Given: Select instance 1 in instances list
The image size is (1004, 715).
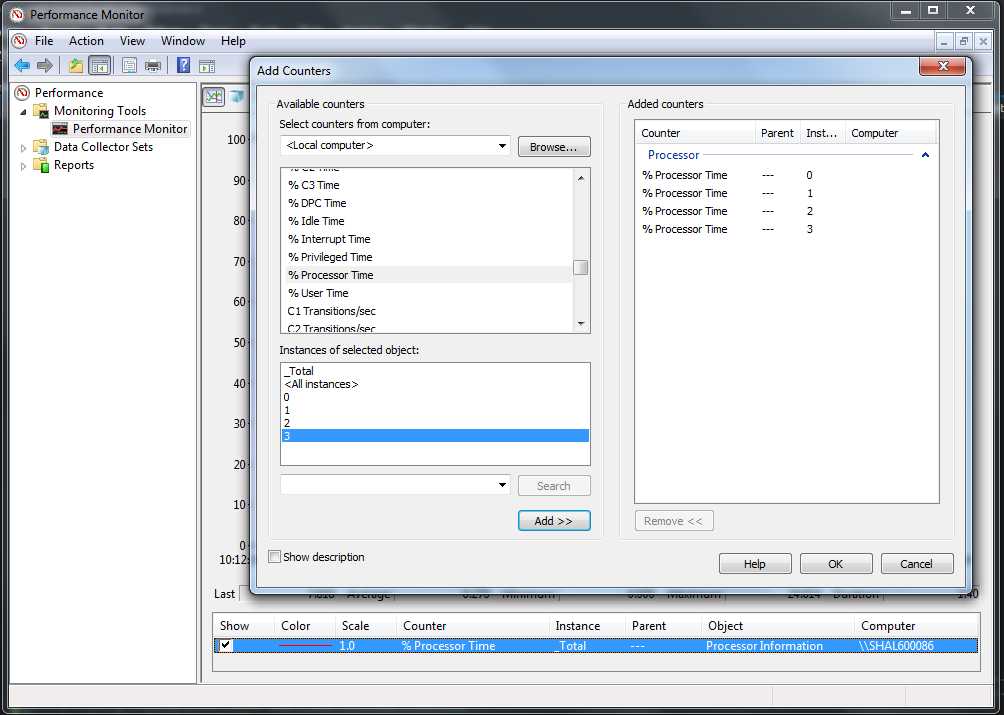Looking at the screenshot, I should pos(435,410).
